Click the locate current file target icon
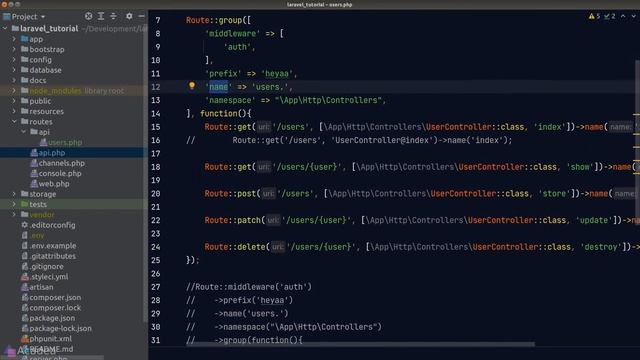Image resolution: width=640 pixels, height=360 pixels. pos(88,16)
